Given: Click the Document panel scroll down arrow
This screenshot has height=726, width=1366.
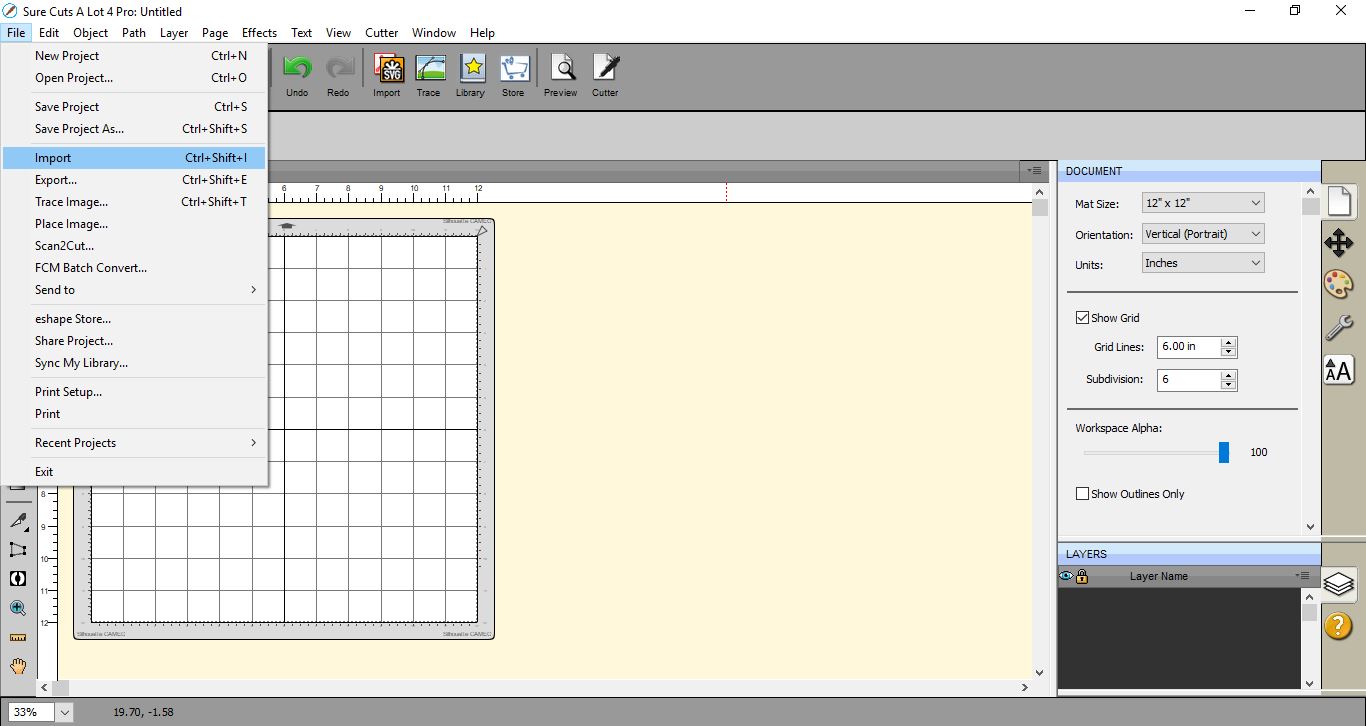Looking at the screenshot, I should 1311,527.
